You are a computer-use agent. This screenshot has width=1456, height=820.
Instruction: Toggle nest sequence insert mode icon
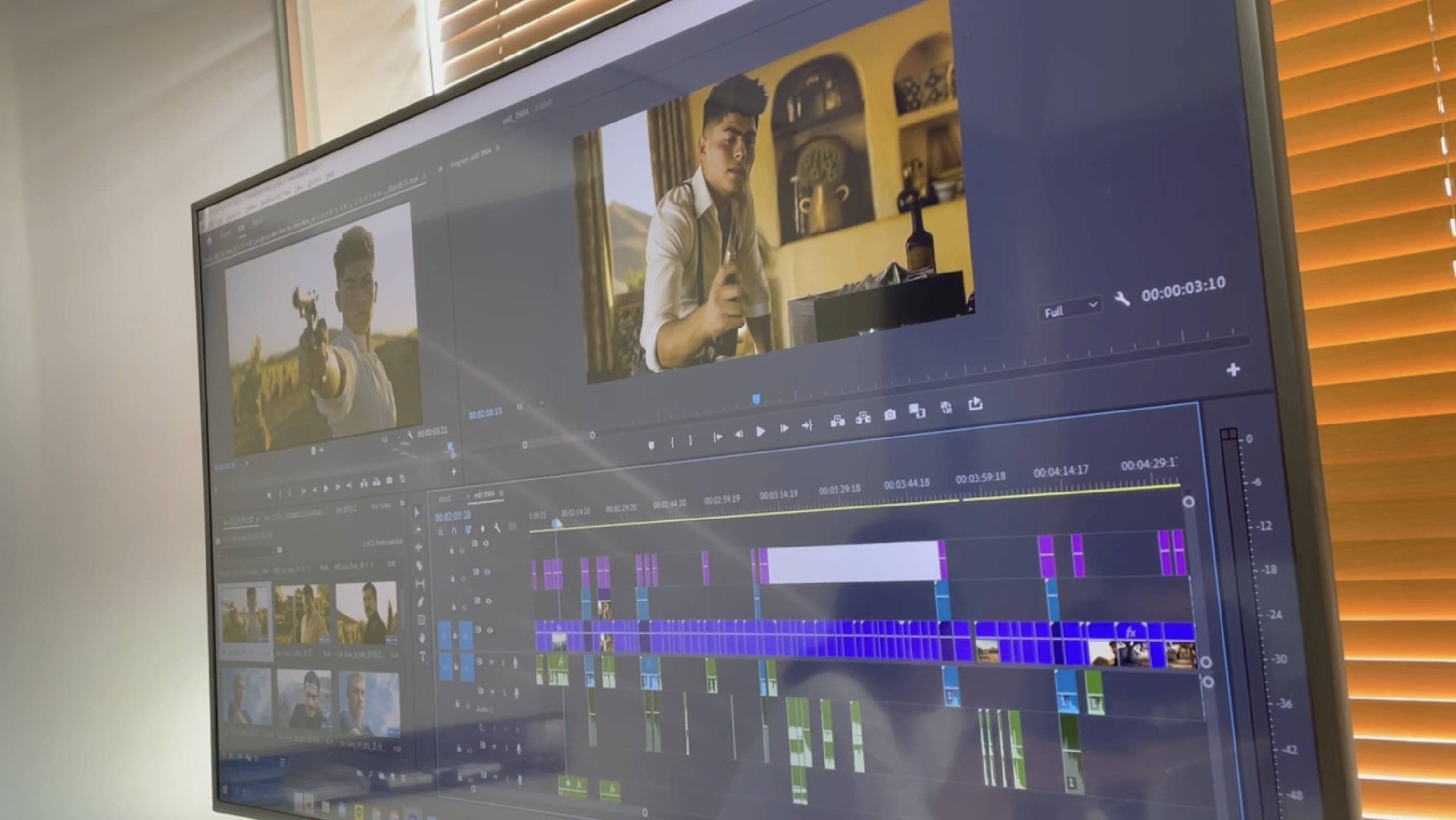440,532
